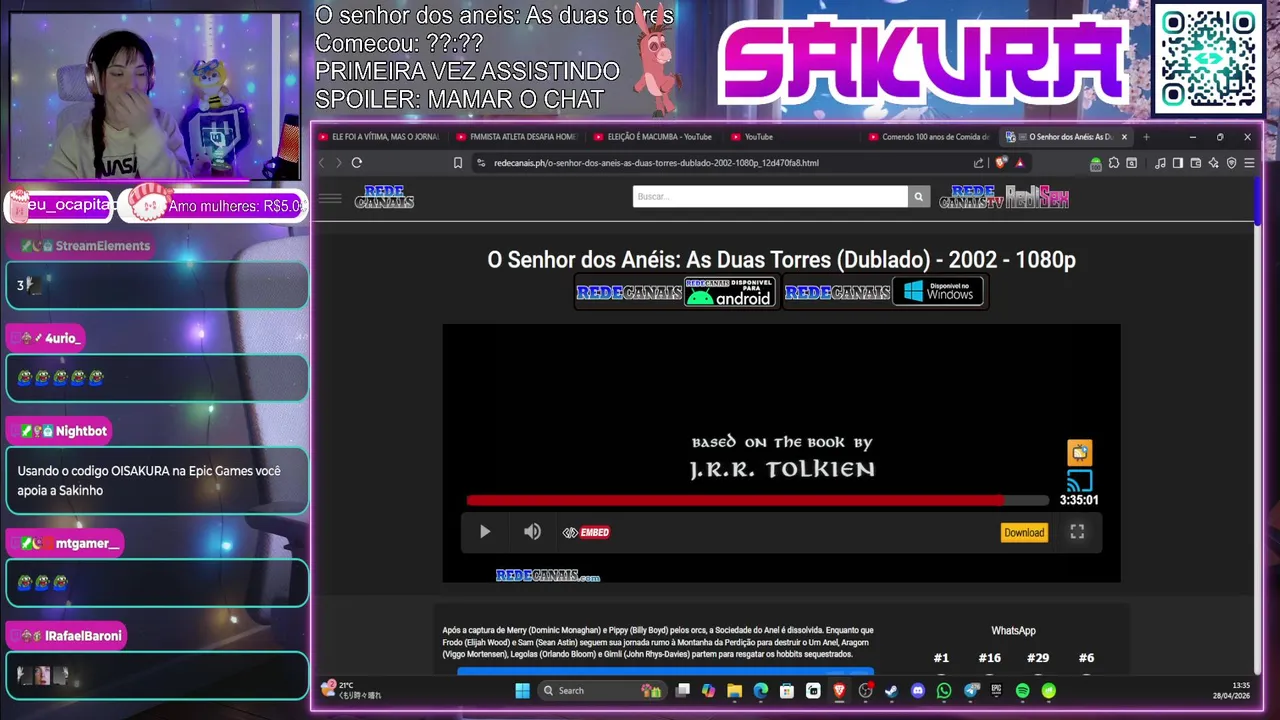The image size is (1280, 720).
Task: Open Brave Shields lion icon
Action: [x=1000, y=163]
